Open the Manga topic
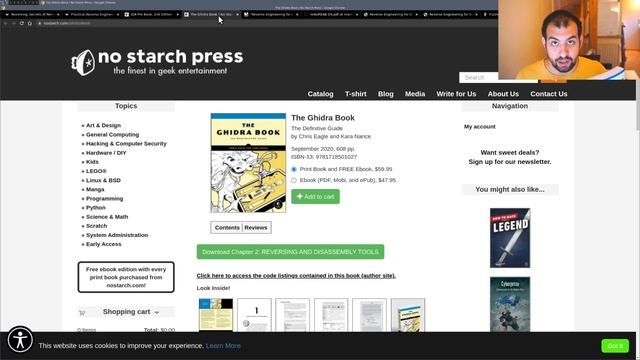Image resolution: width=640 pixels, height=360 pixels. coord(95,189)
